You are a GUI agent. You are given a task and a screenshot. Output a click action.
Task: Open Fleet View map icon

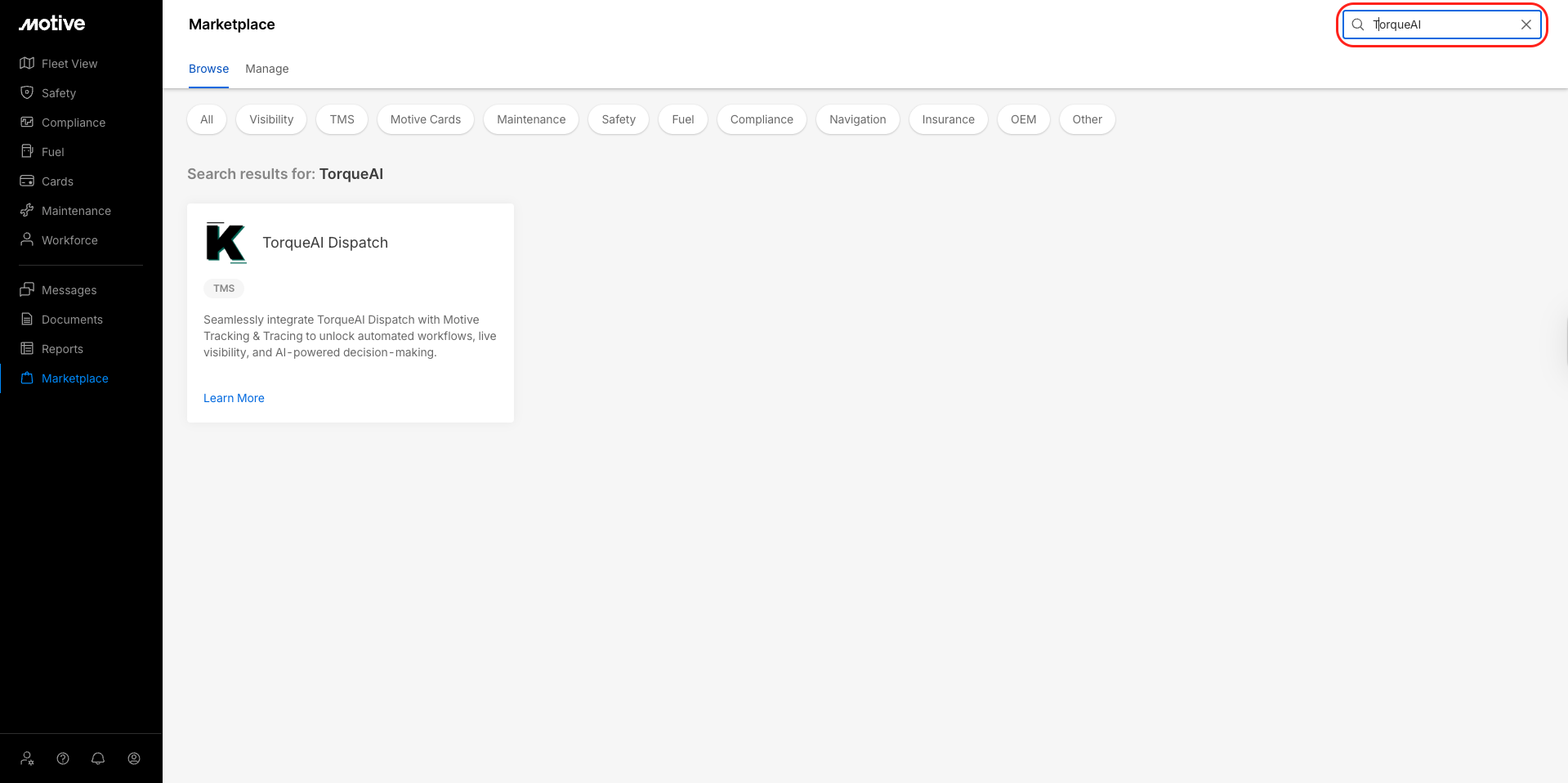pos(27,63)
